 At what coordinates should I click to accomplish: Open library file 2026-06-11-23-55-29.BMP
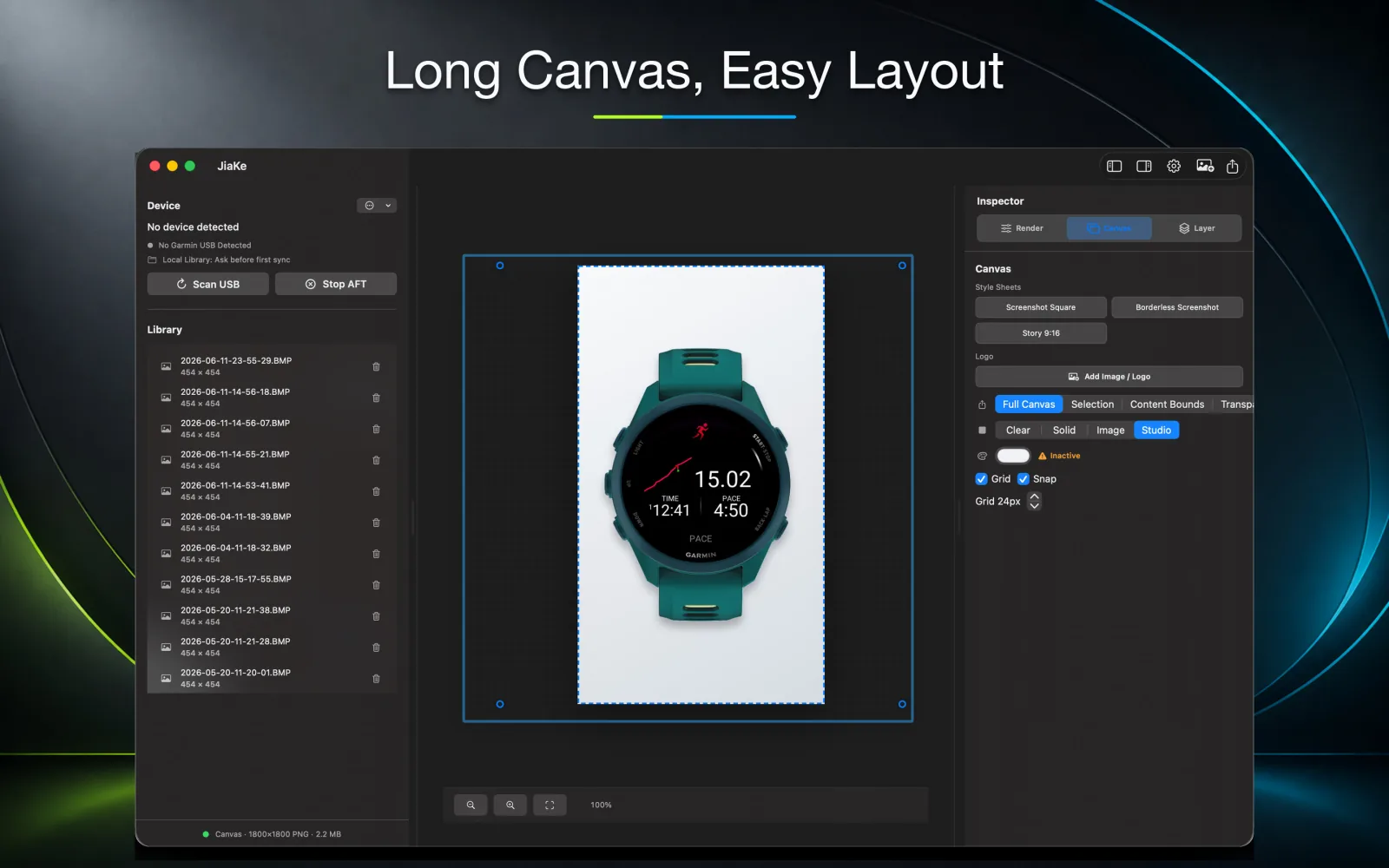[272, 366]
